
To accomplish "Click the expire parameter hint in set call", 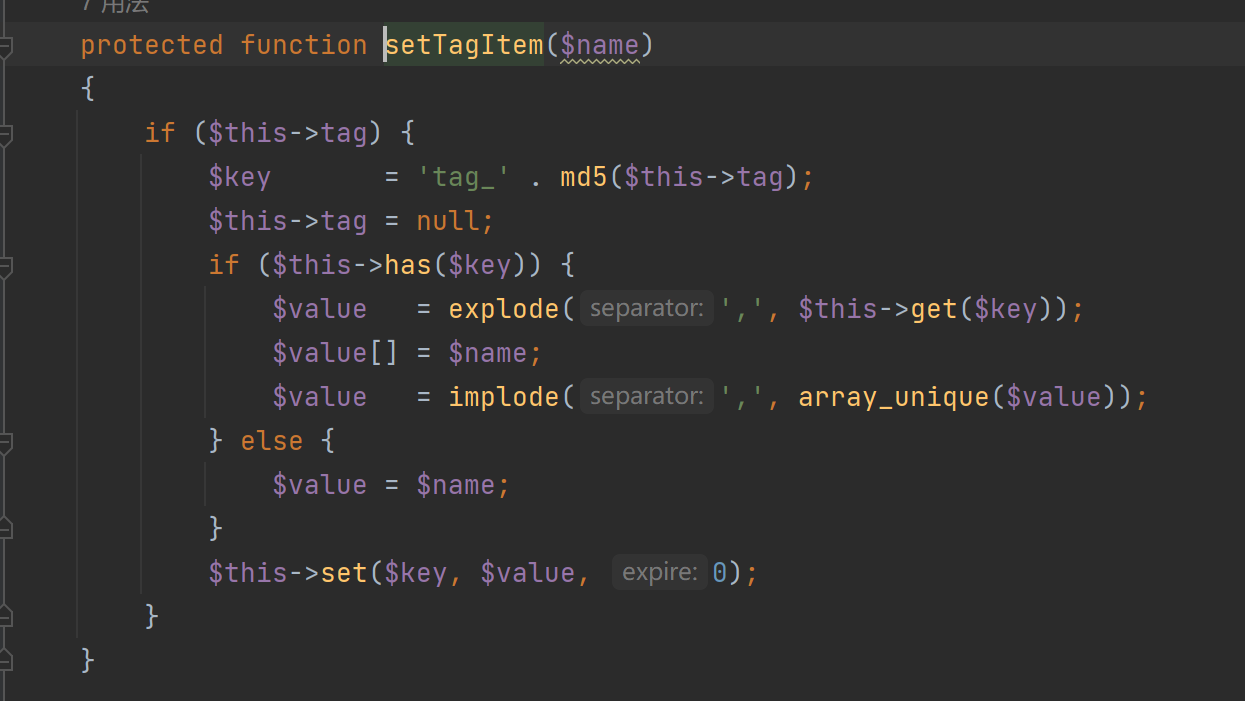I will pyautogui.click(x=659, y=573).
